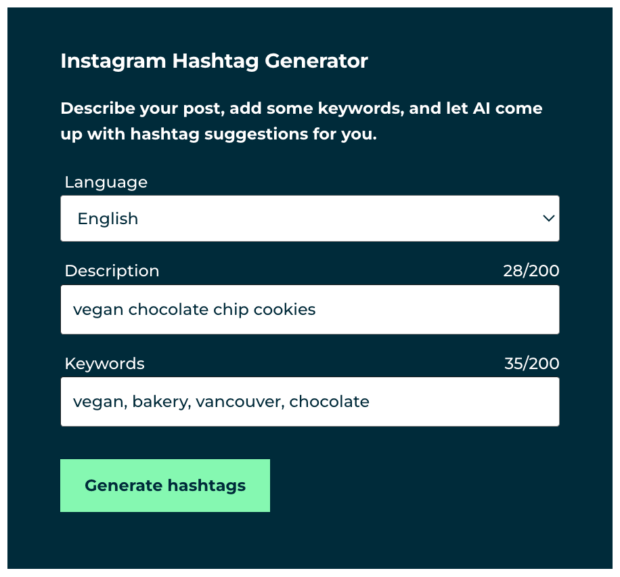Click the Language field label
This screenshot has width=620, height=577.
[106, 182]
